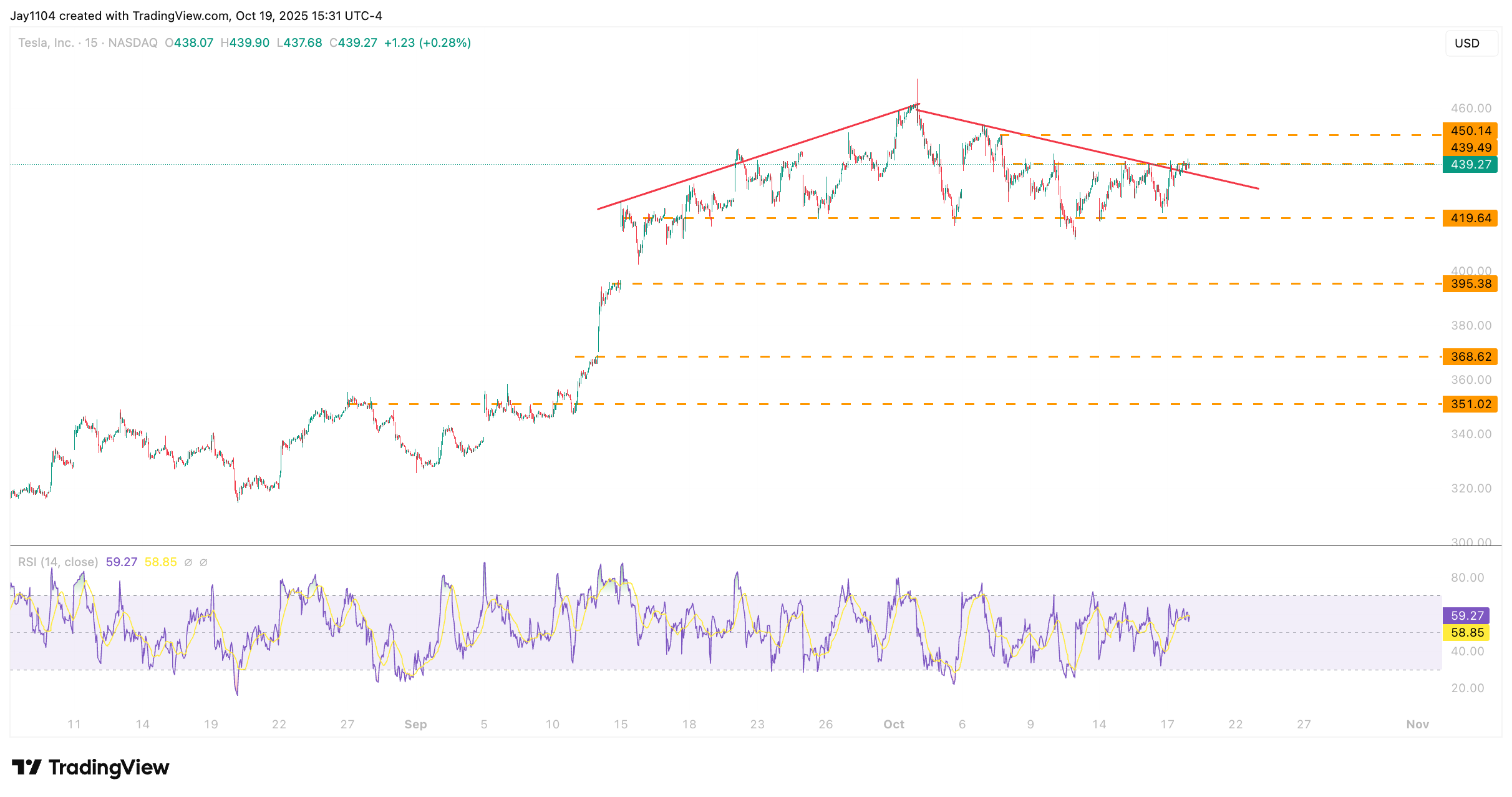Click the Sep label on time axis
Viewport: 1512px width, 797px height.
click(415, 724)
